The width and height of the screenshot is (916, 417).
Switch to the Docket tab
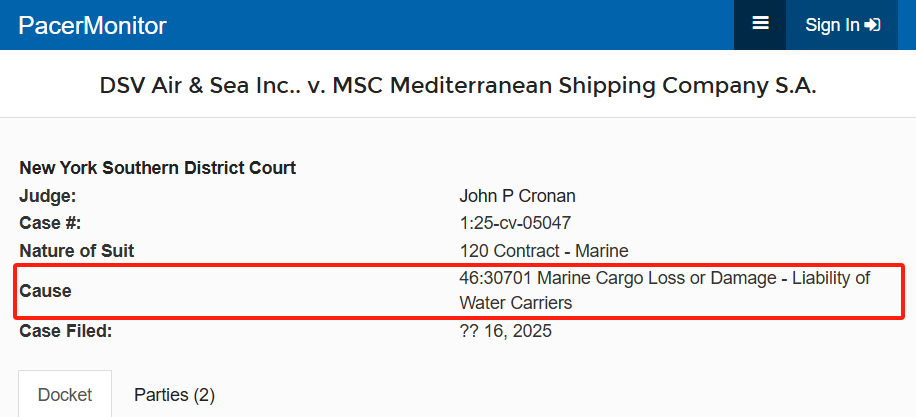(65, 395)
